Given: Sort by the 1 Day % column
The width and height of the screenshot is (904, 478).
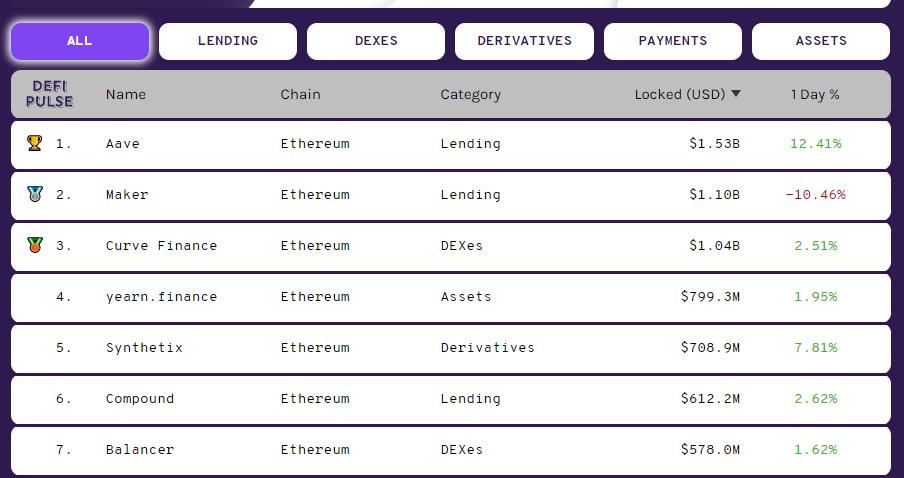Looking at the screenshot, I should [815, 94].
